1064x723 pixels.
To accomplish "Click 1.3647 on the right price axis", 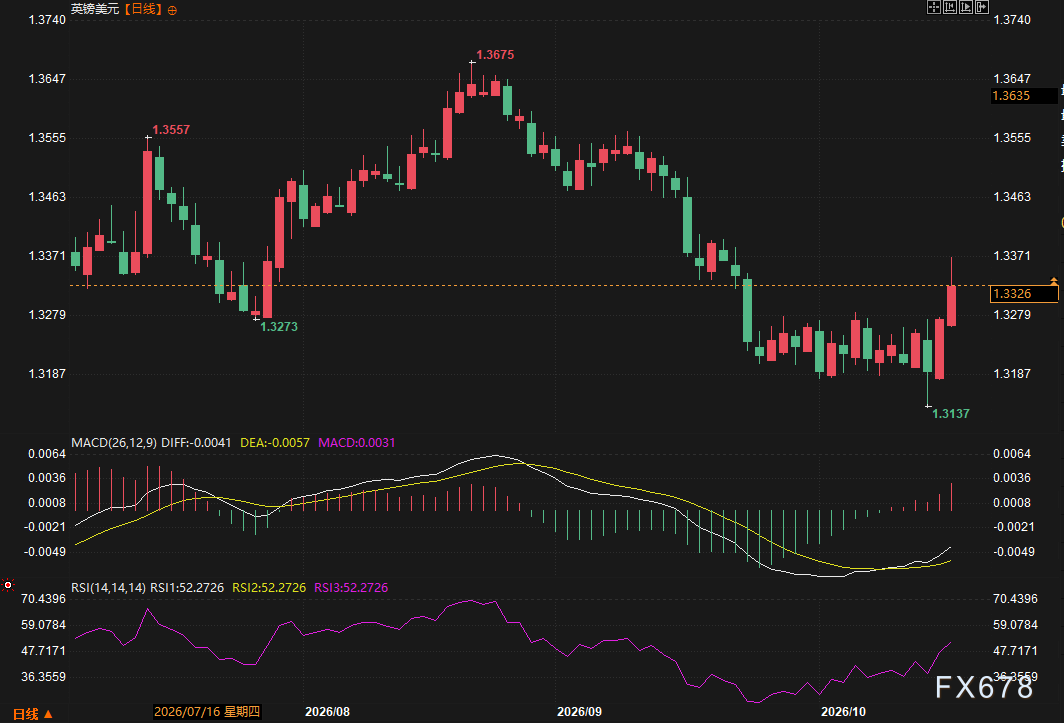I will point(1012,79).
